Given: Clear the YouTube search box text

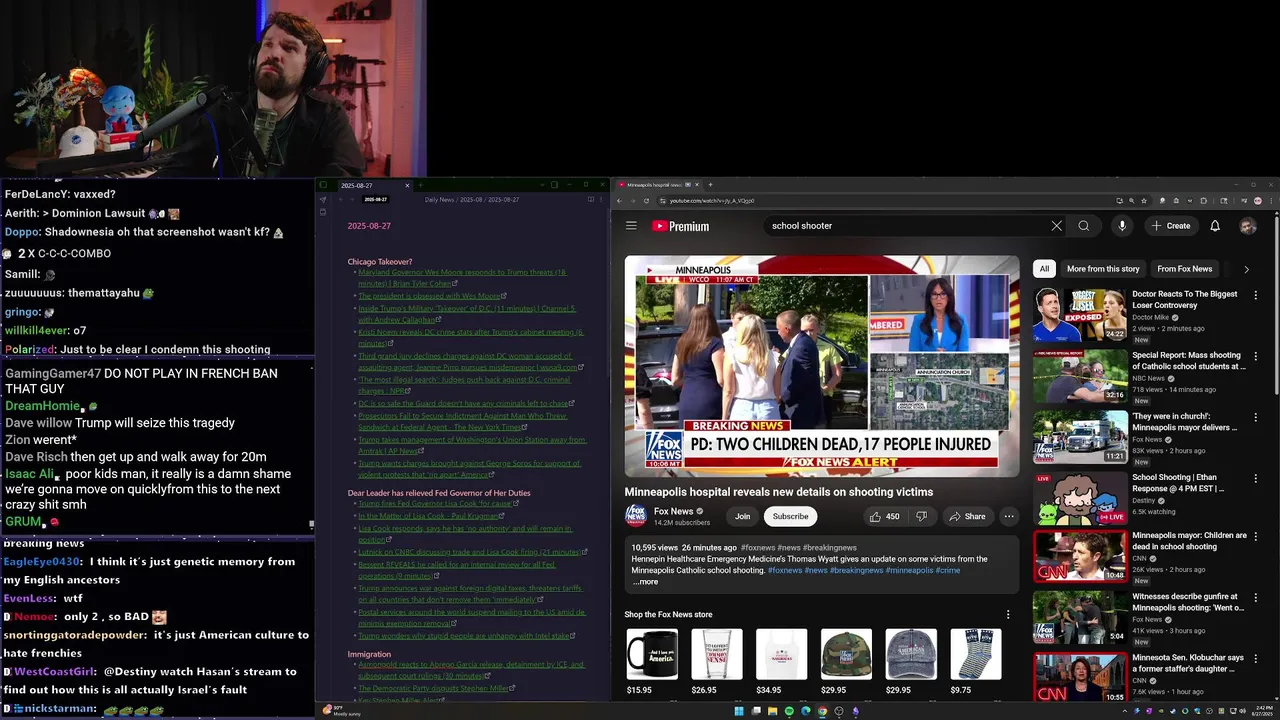Looking at the screenshot, I should pos(1056,226).
